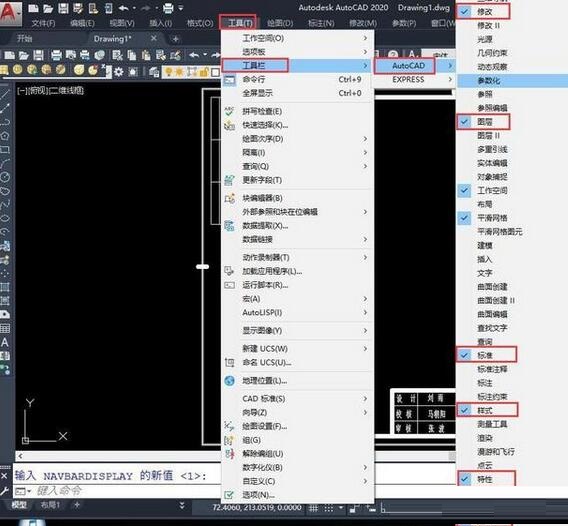Click 绘图设置(F)... menu item
The height and width of the screenshot is (526, 568).
click(x=298, y=426)
